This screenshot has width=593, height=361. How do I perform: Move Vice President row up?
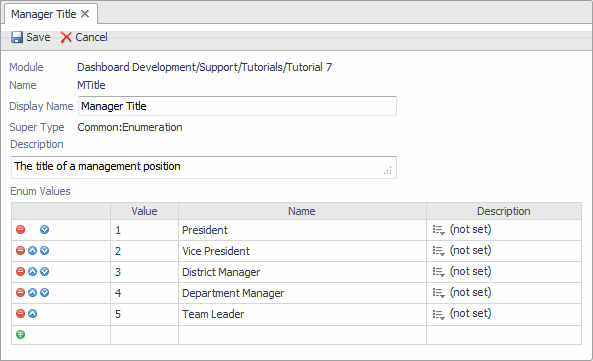click(33, 251)
